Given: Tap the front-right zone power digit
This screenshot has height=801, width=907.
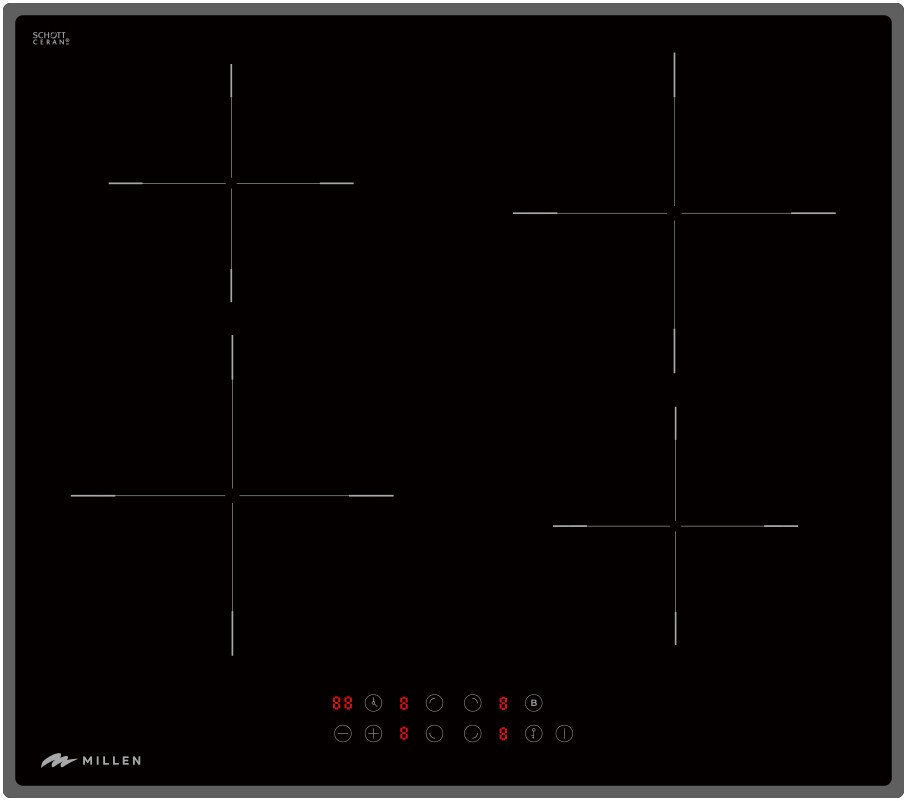Looking at the screenshot, I should point(503,733).
